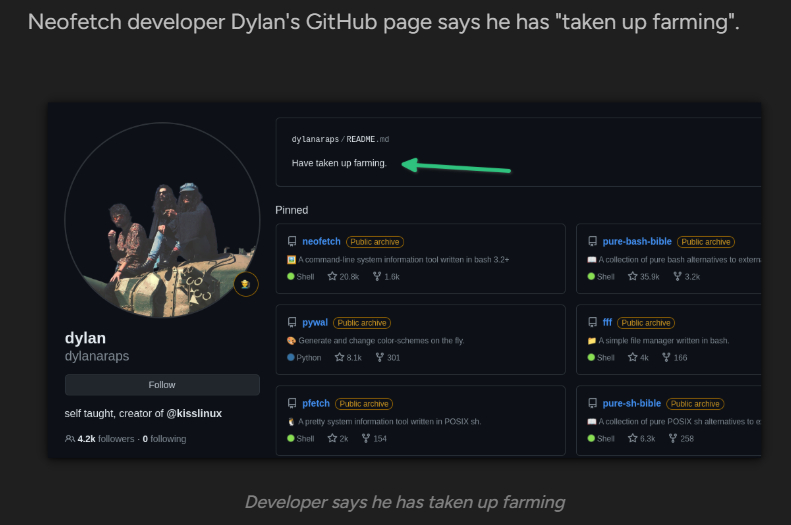Click the repo icon beside pure-bash-bible
The width and height of the screenshot is (791, 525).
pyautogui.click(x=592, y=242)
